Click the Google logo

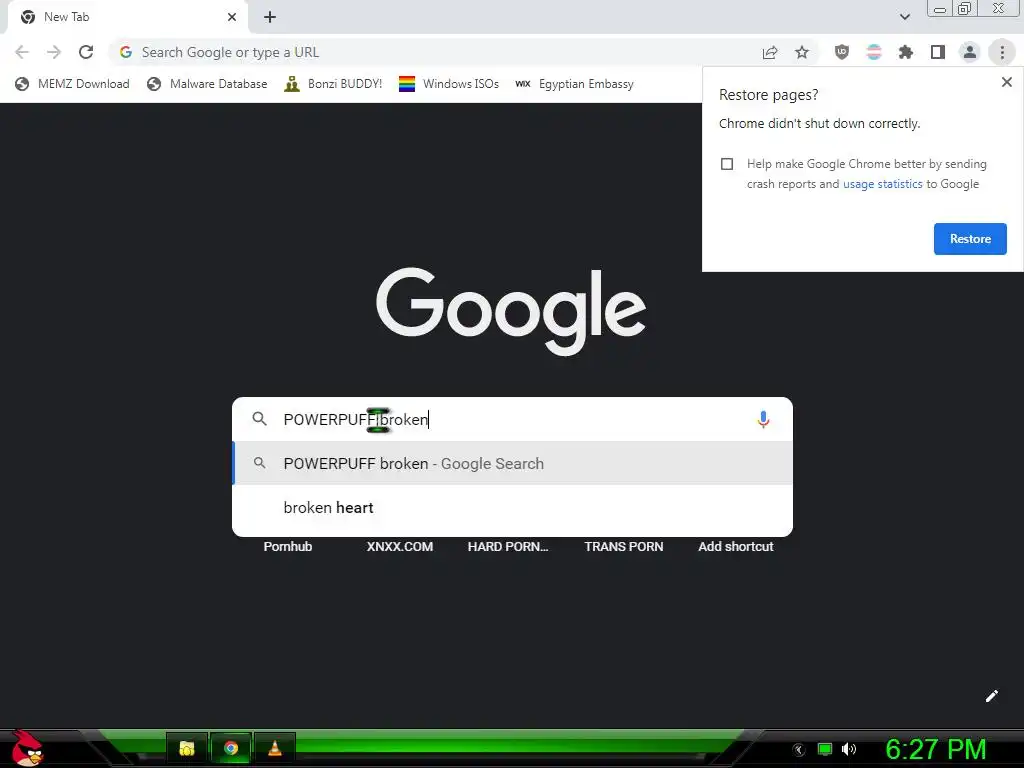[511, 312]
